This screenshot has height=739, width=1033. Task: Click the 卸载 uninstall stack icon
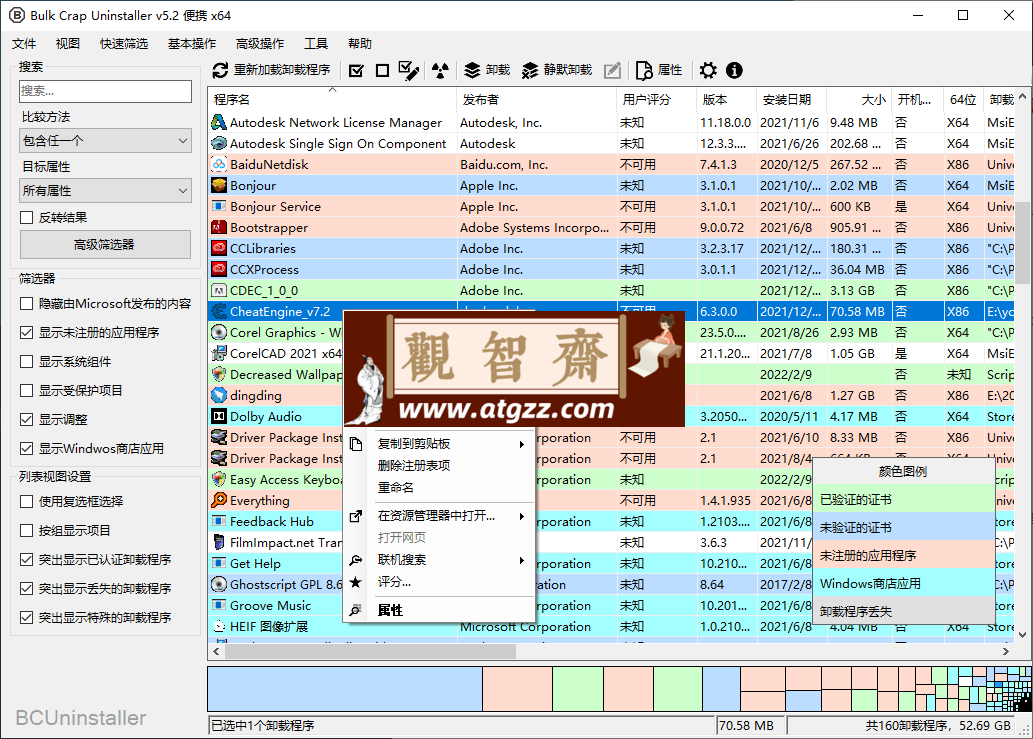(x=472, y=70)
